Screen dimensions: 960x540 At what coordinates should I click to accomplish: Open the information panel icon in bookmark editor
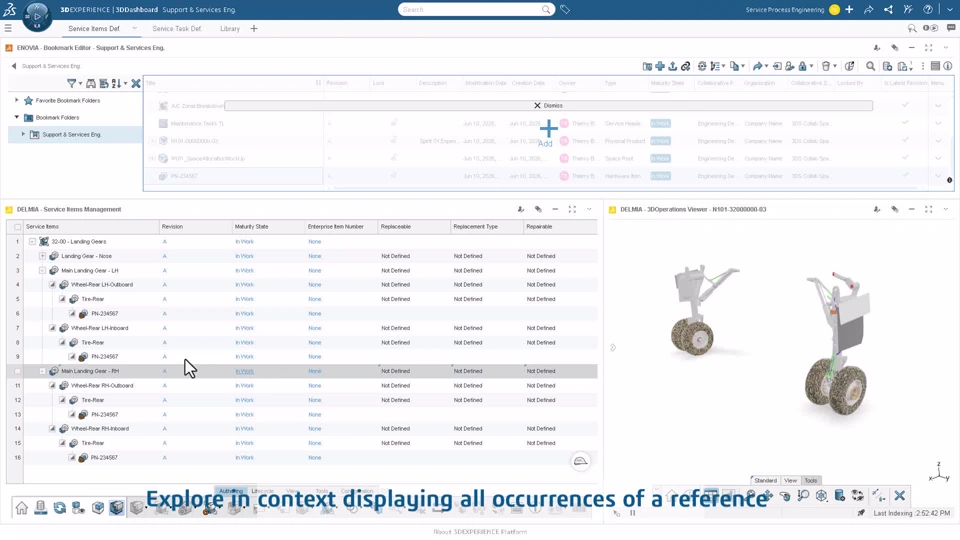coord(948,66)
